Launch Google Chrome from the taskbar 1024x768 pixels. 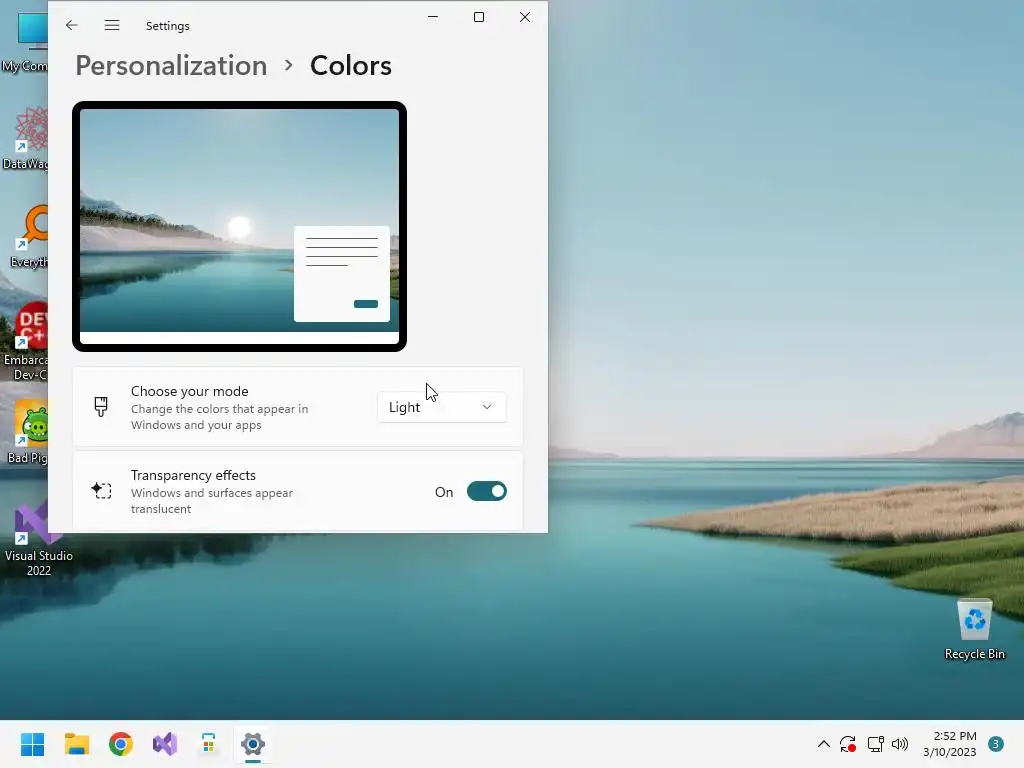[x=121, y=744]
